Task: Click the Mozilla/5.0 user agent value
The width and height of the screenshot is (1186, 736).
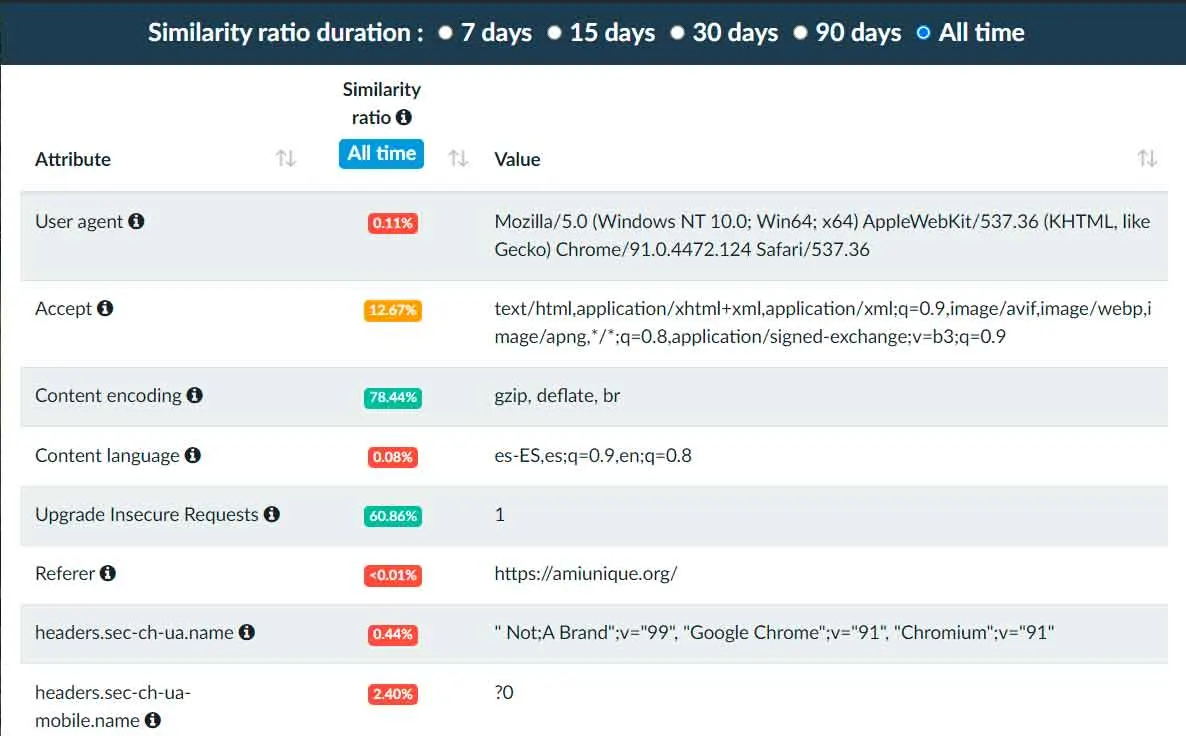Action: 822,235
